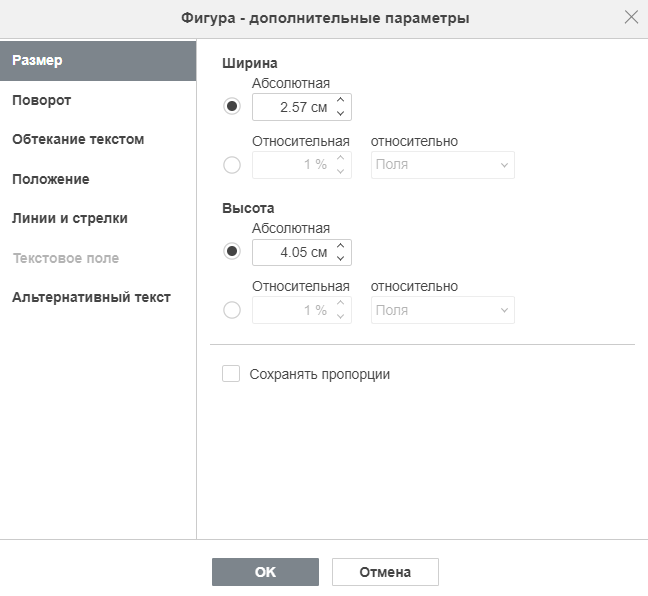Image resolution: width=648 pixels, height=596 pixels.
Task: Decrease absolute width with down arrow
Action: (x=341, y=114)
